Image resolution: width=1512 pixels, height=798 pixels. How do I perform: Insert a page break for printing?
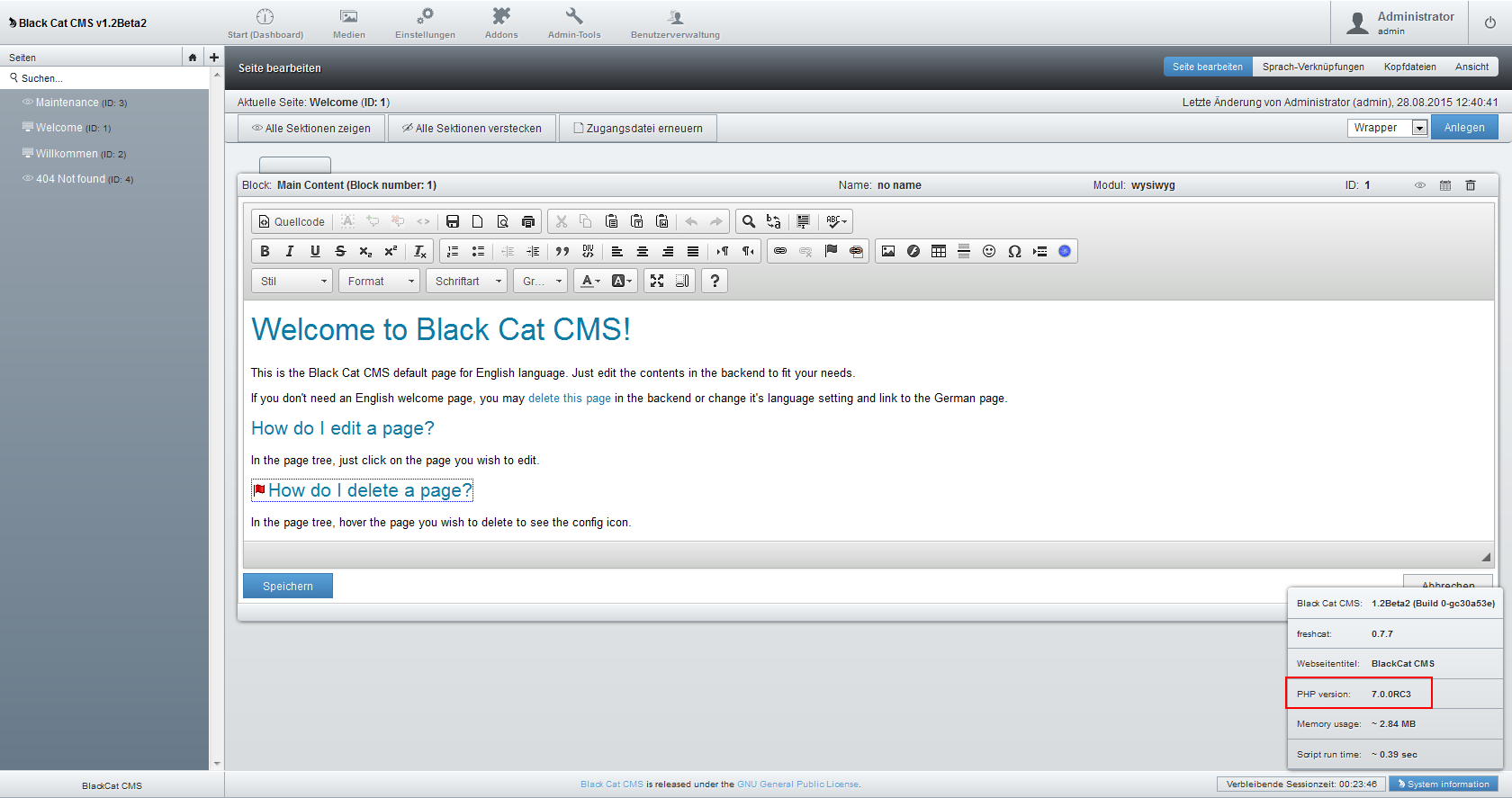point(1039,251)
